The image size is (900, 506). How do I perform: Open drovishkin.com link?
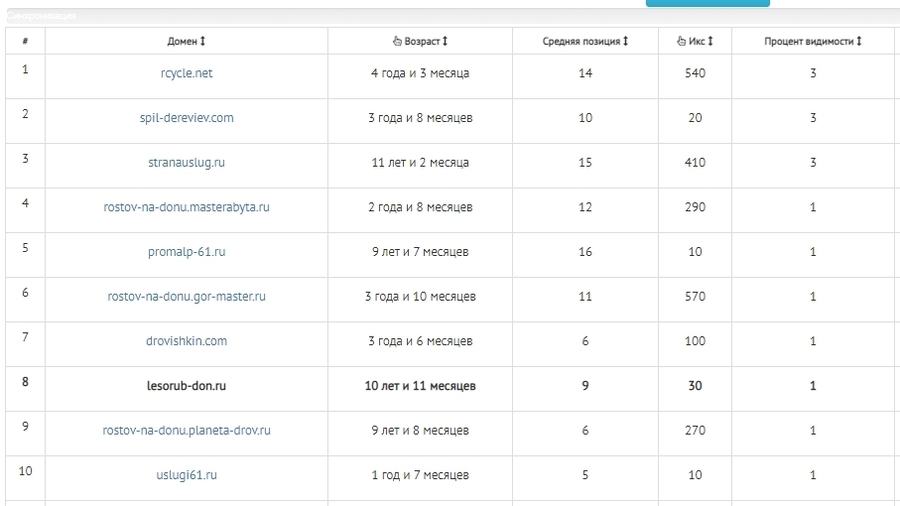tap(187, 341)
